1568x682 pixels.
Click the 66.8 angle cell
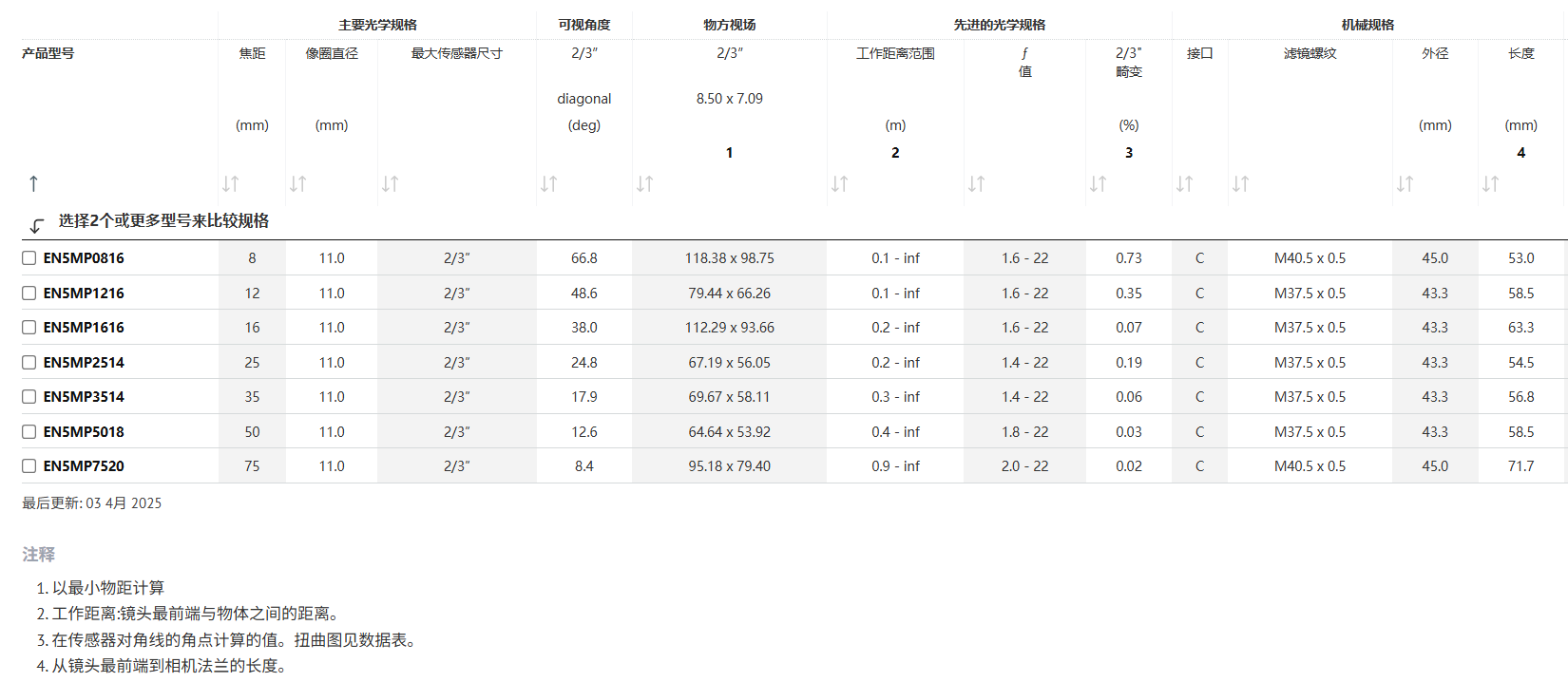click(x=583, y=258)
